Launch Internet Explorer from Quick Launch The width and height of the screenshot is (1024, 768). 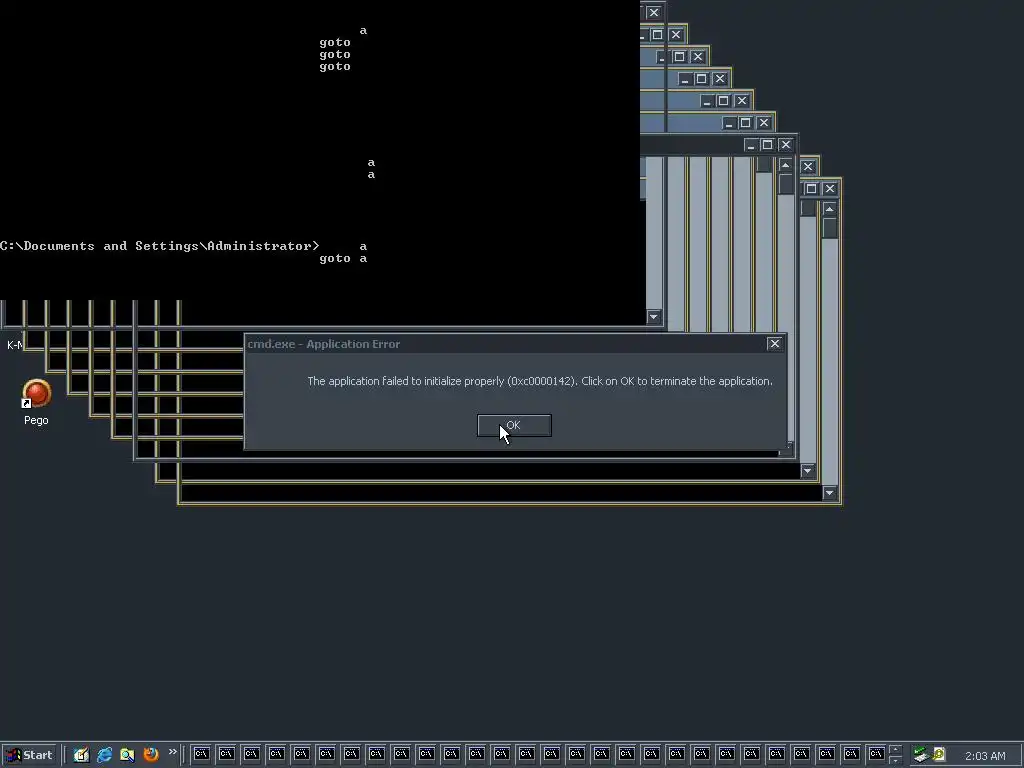(104, 755)
